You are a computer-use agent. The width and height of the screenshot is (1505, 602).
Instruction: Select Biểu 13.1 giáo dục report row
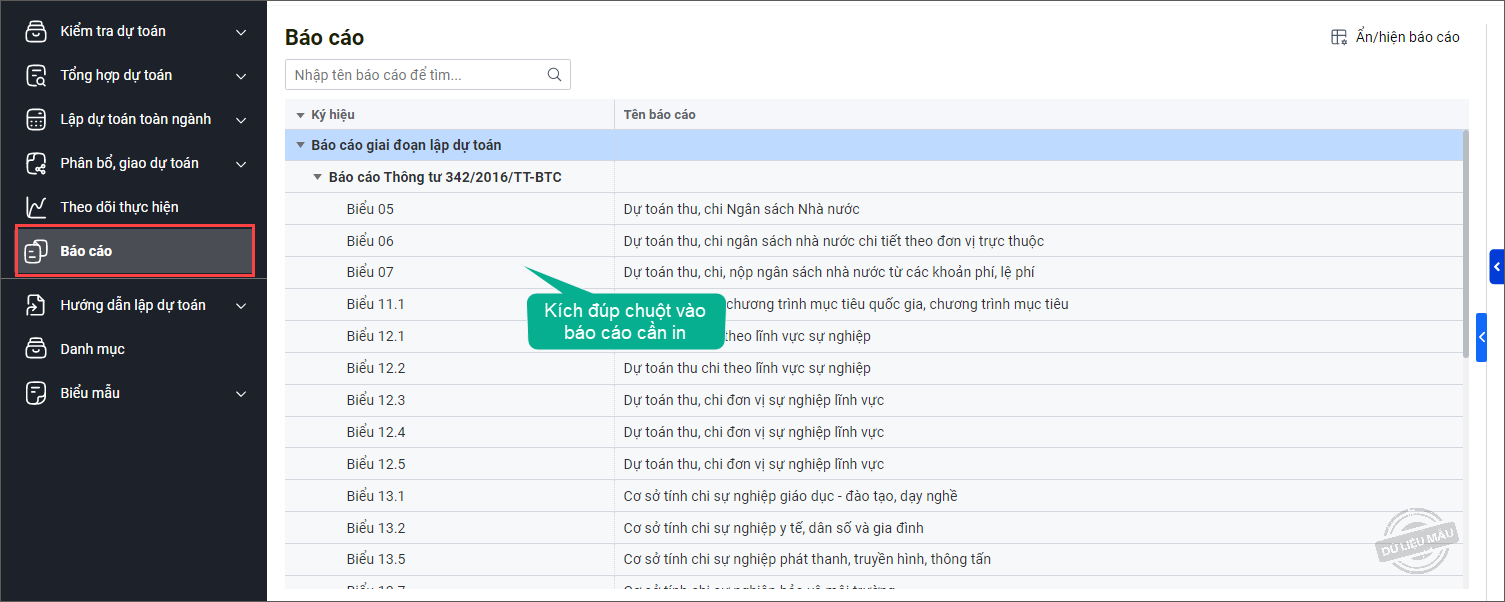click(790, 496)
